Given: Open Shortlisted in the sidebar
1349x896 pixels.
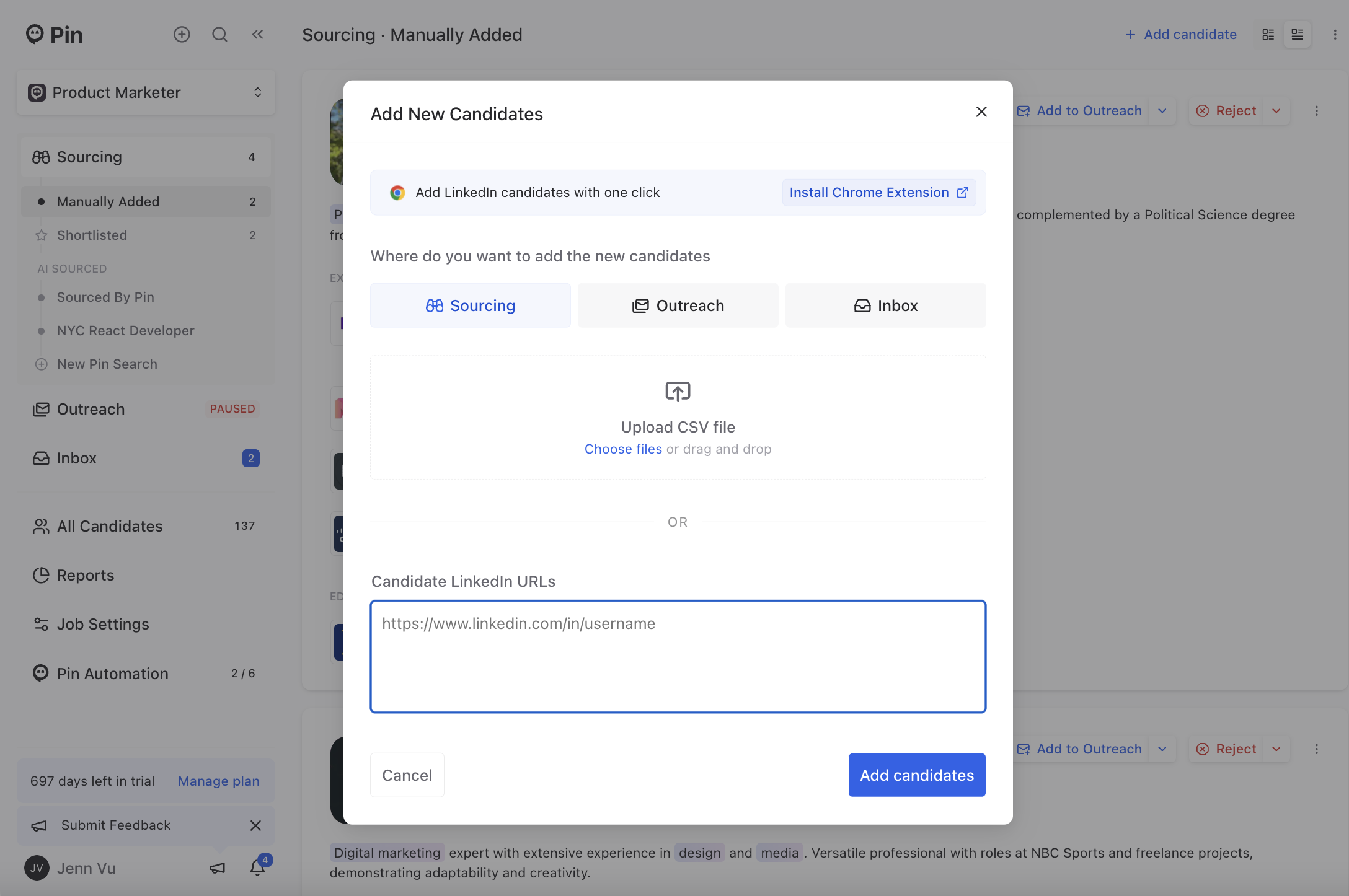Looking at the screenshot, I should tap(92, 235).
